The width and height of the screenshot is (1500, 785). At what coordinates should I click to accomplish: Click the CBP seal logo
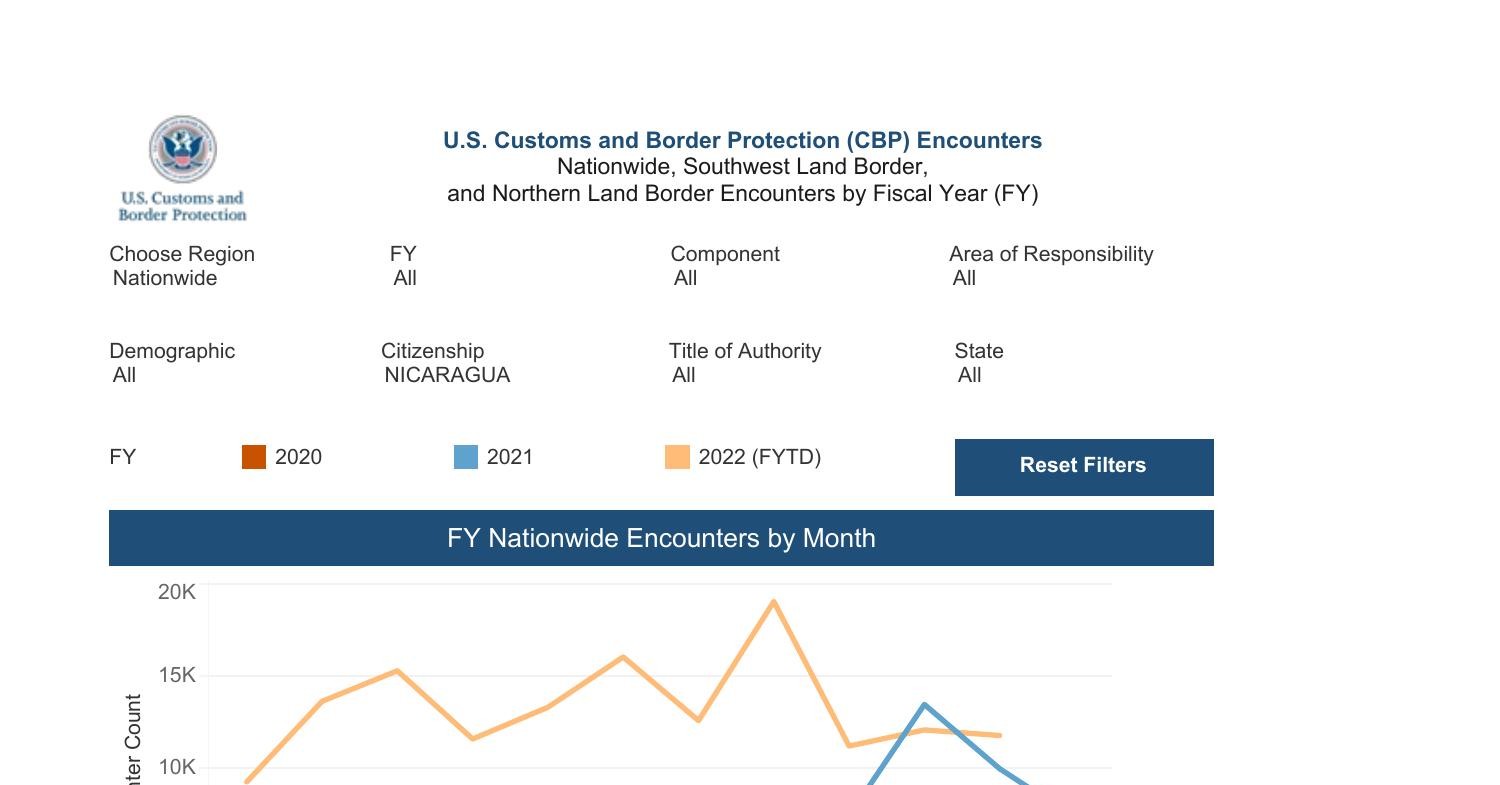coord(182,149)
